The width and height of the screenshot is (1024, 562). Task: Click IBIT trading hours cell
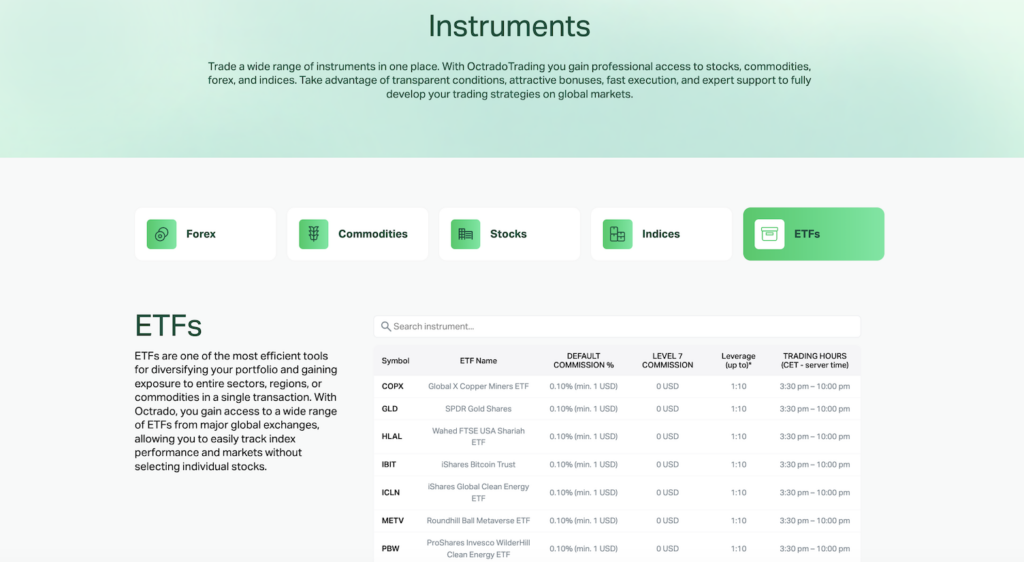tap(814, 465)
